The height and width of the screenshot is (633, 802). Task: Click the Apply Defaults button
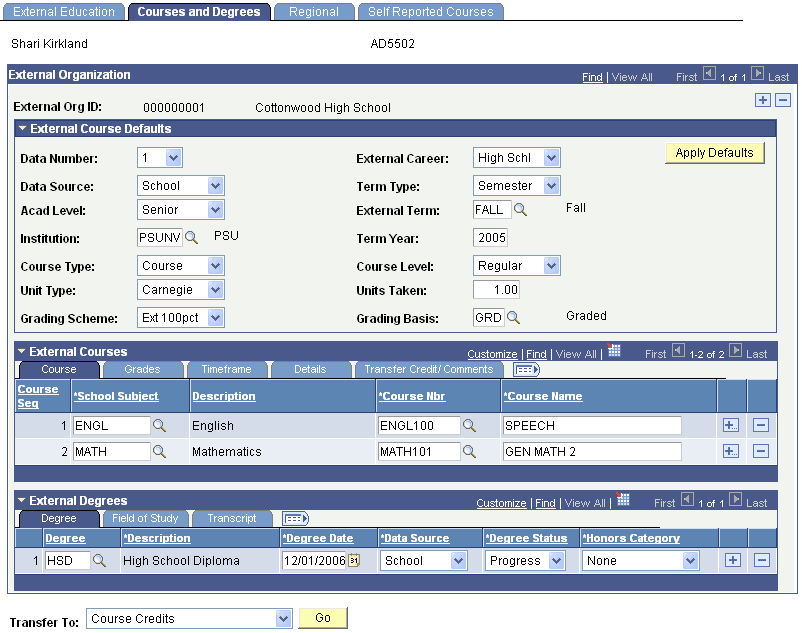coord(716,150)
